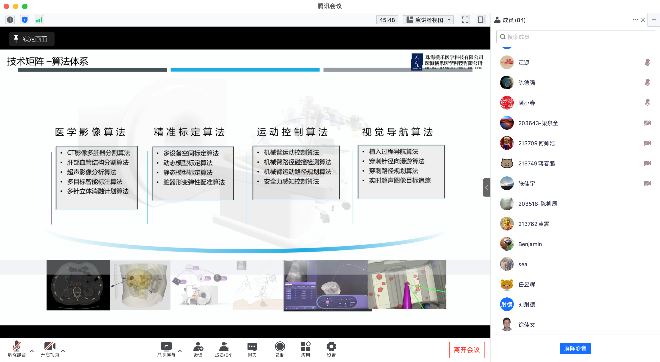This screenshot has width=660, height=362.
Task: Unmute the microphone in the bottom toolbar
Action: coord(16,349)
